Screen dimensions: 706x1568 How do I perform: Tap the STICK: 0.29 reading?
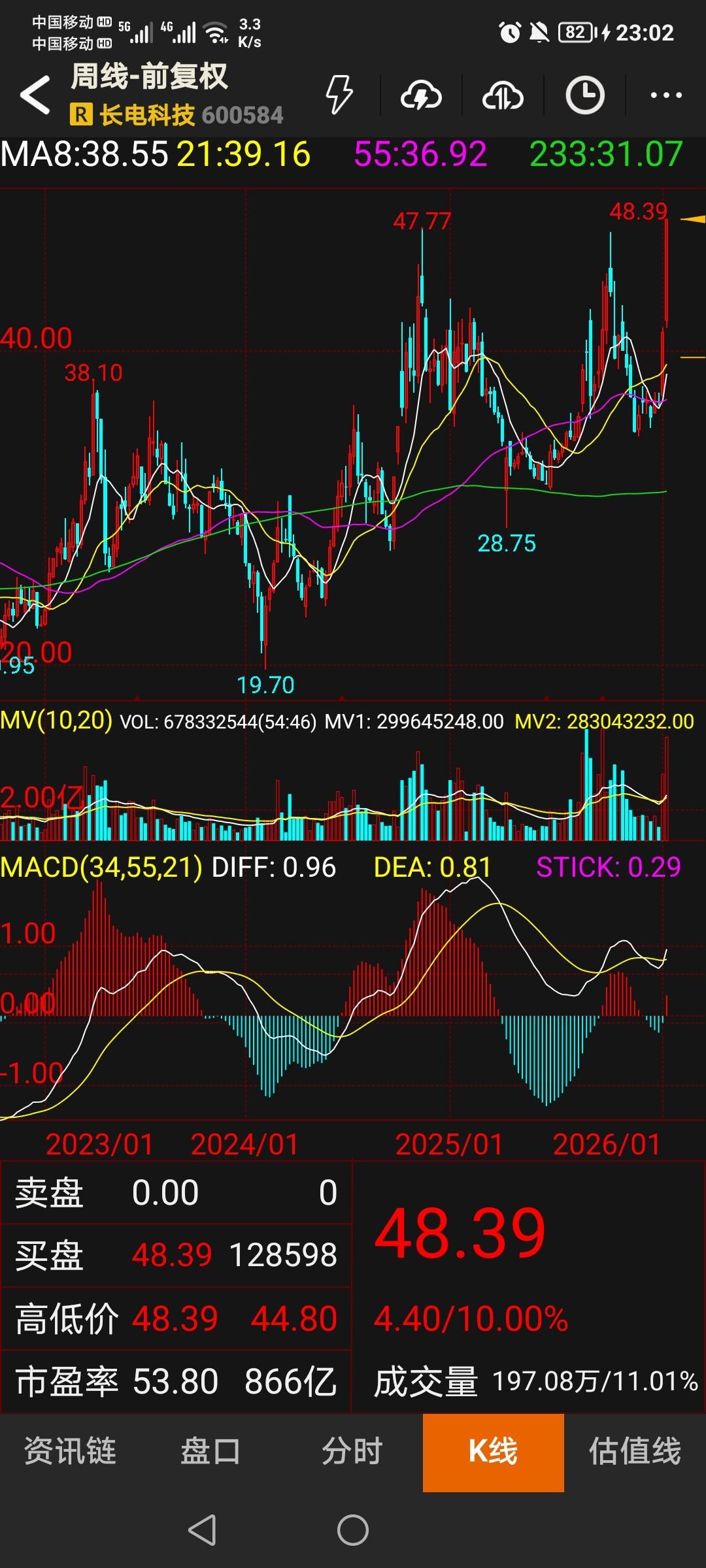pyautogui.click(x=609, y=868)
